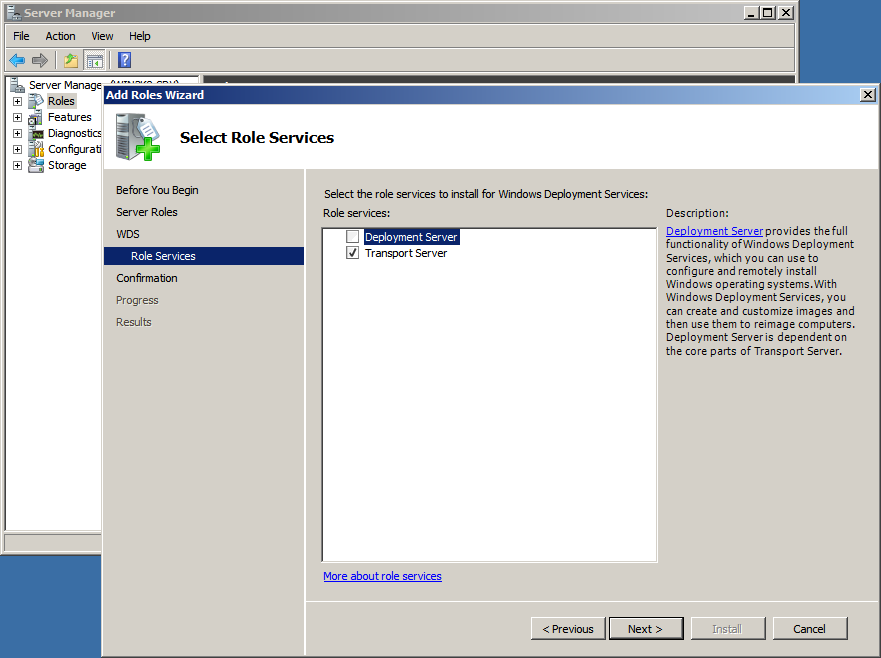Open the Action menu

[x=60, y=36]
